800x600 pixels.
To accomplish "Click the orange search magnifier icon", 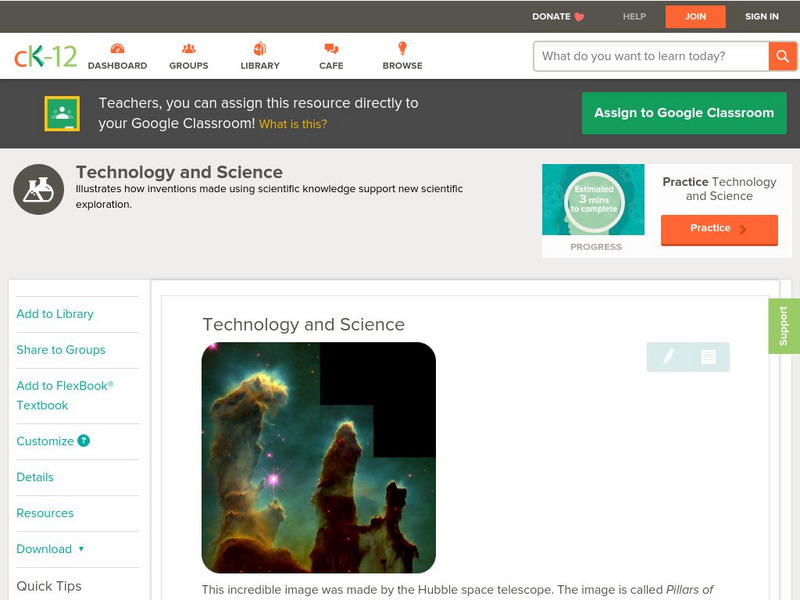I will 782,56.
